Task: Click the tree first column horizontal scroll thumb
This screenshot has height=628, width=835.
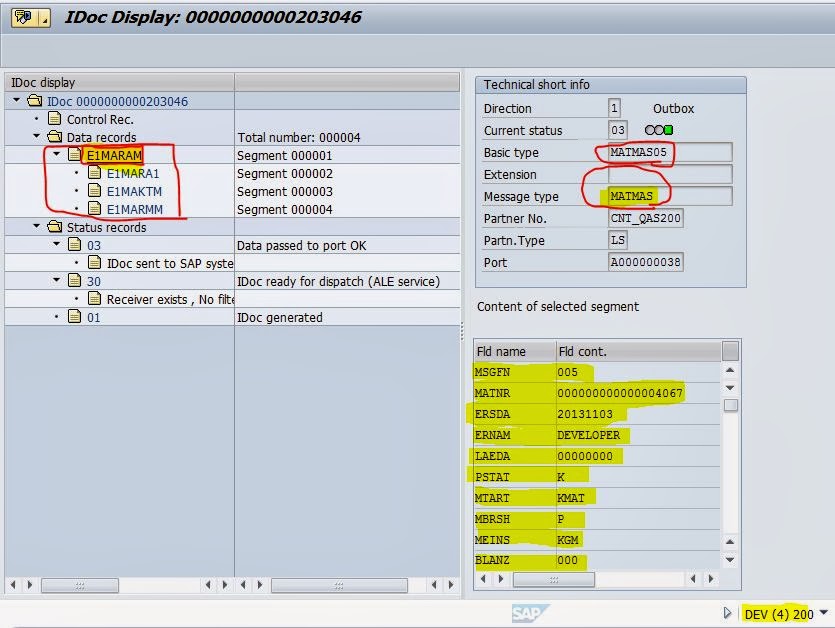Action: pos(80,585)
